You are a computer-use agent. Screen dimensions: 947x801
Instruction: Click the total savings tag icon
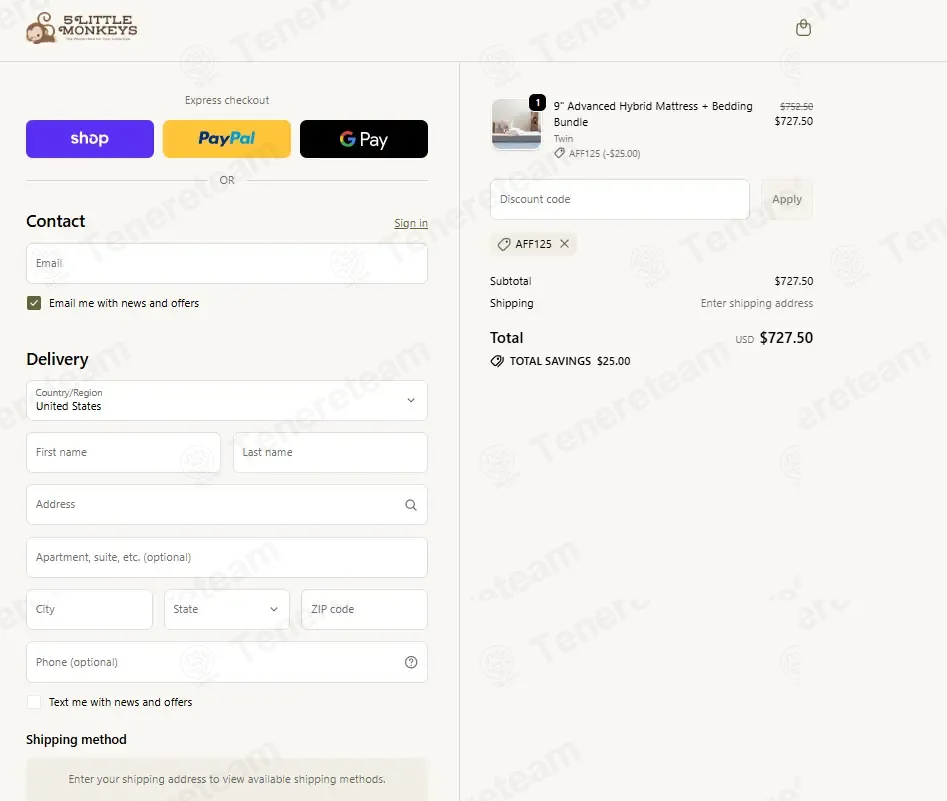pos(497,361)
